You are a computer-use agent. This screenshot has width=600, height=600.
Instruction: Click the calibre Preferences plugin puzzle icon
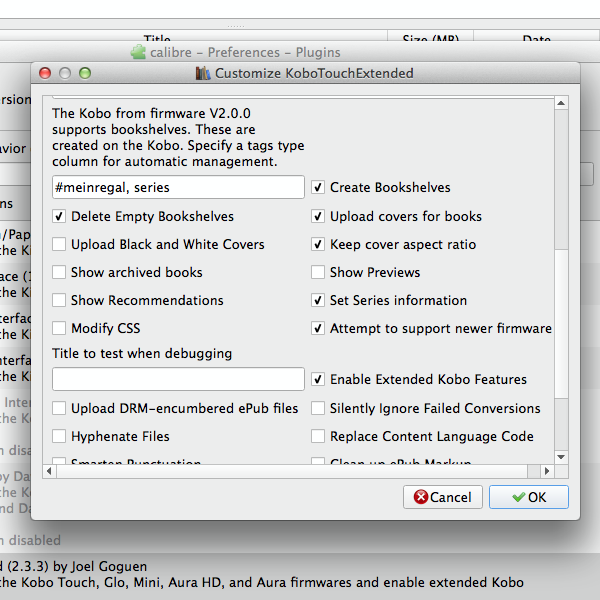pos(138,52)
